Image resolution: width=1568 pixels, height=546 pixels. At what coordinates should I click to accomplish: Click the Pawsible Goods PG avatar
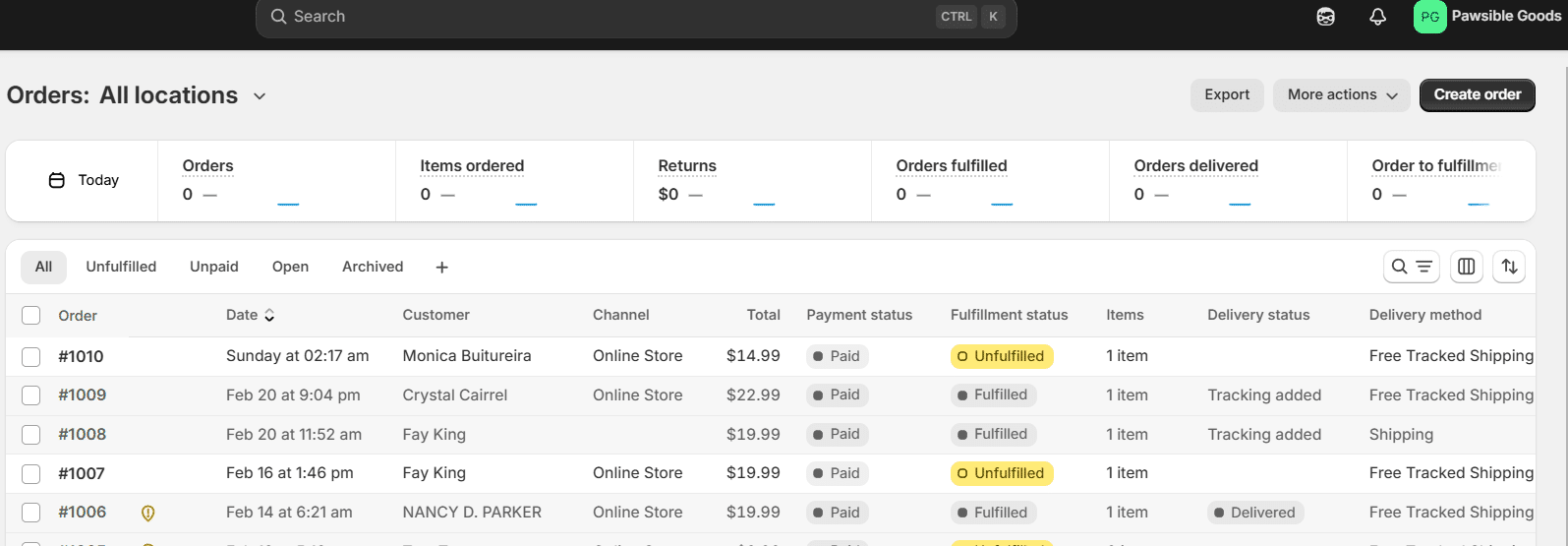[1429, 17]
